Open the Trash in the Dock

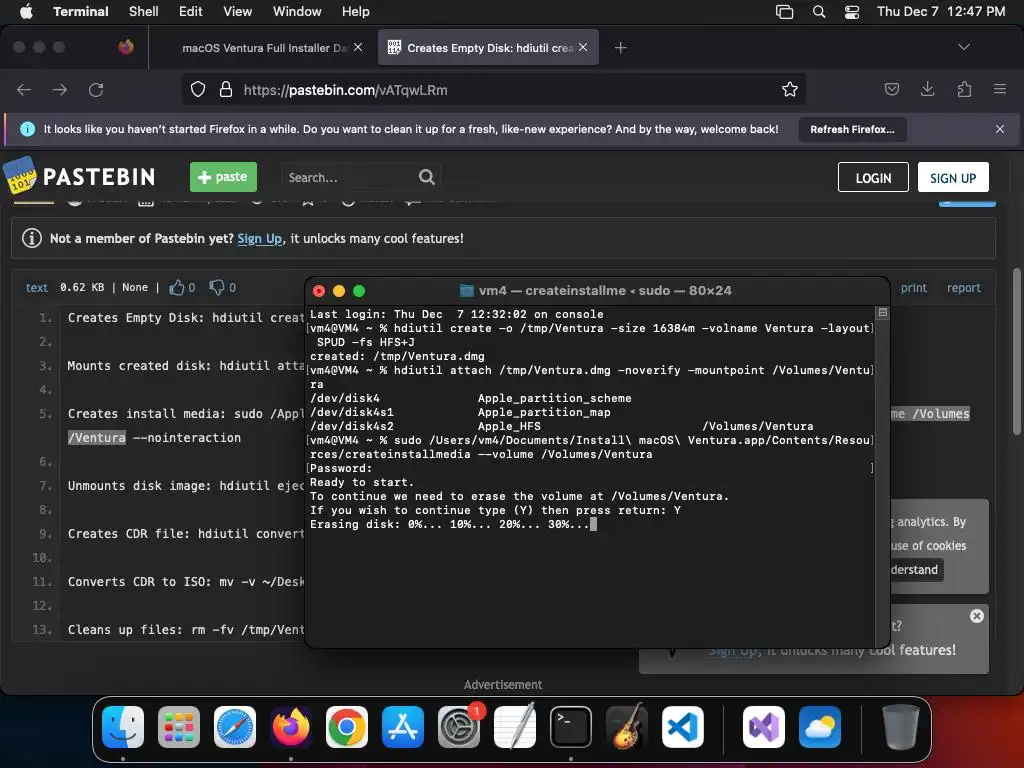coord(901,727)
